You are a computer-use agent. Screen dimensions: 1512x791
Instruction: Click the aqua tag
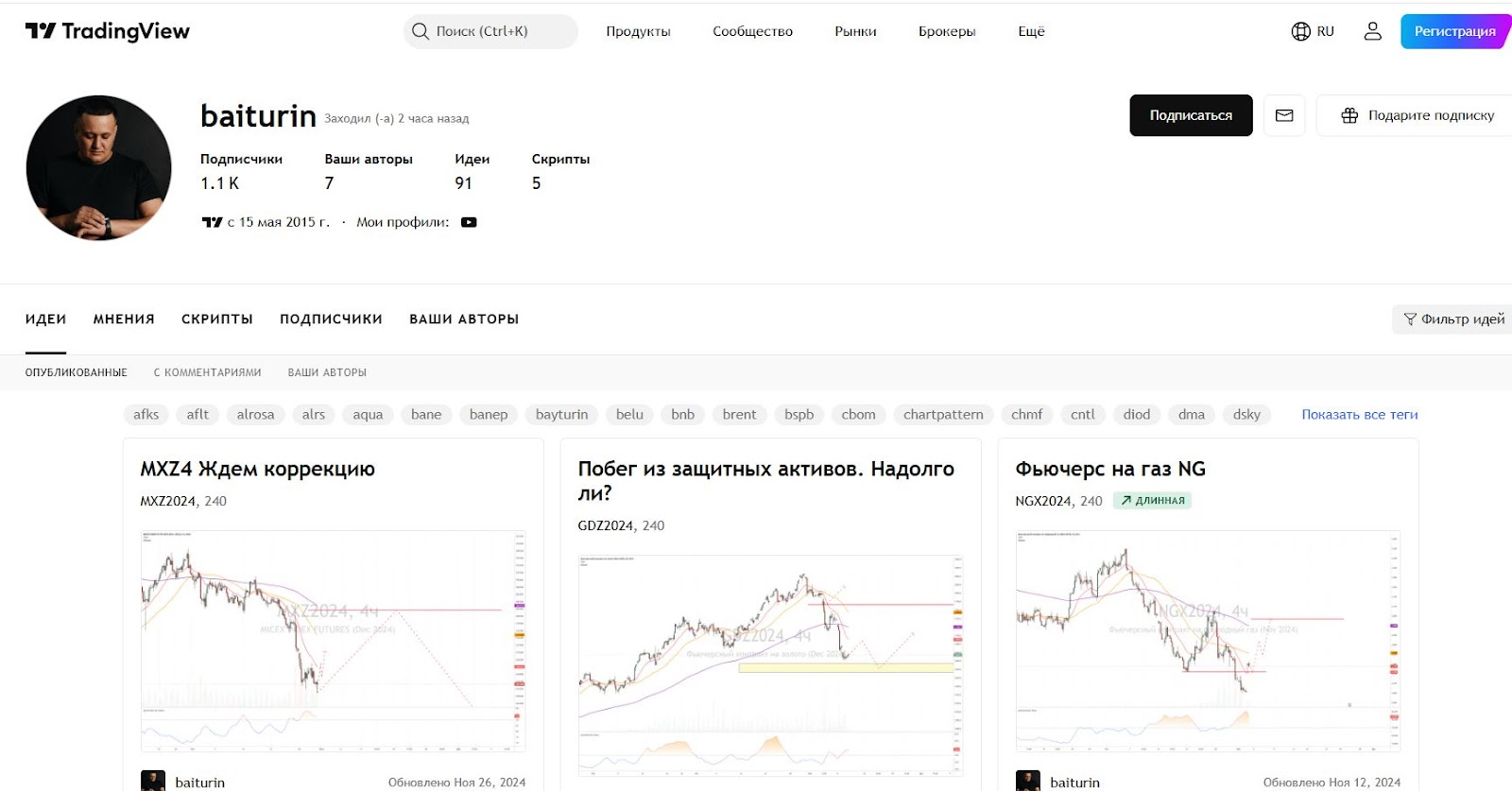coord(368,414)
